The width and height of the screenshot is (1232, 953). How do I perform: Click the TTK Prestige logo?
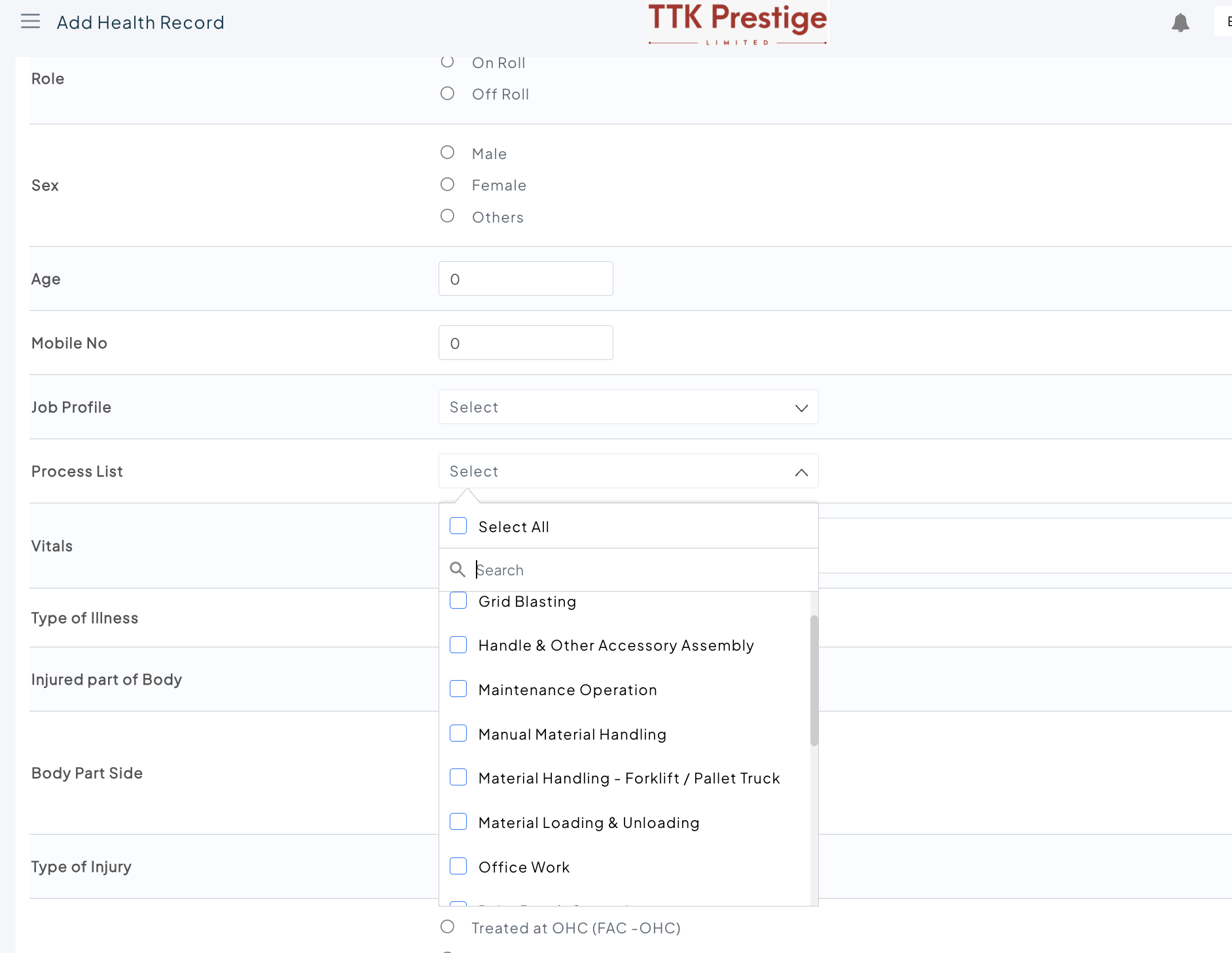(x=737, y=24)
